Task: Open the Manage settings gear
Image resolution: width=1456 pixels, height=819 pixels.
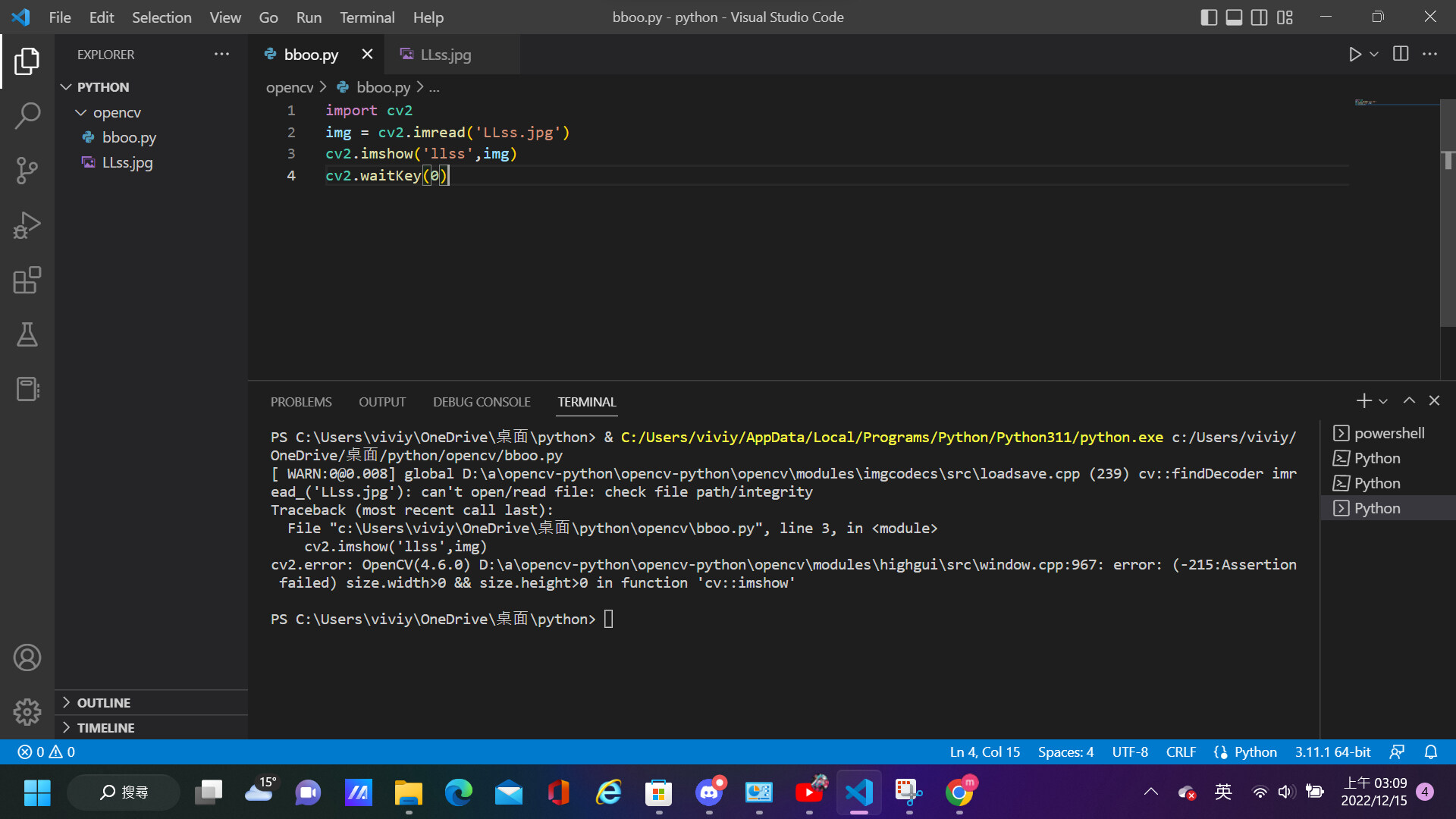Action: [27, 711]
